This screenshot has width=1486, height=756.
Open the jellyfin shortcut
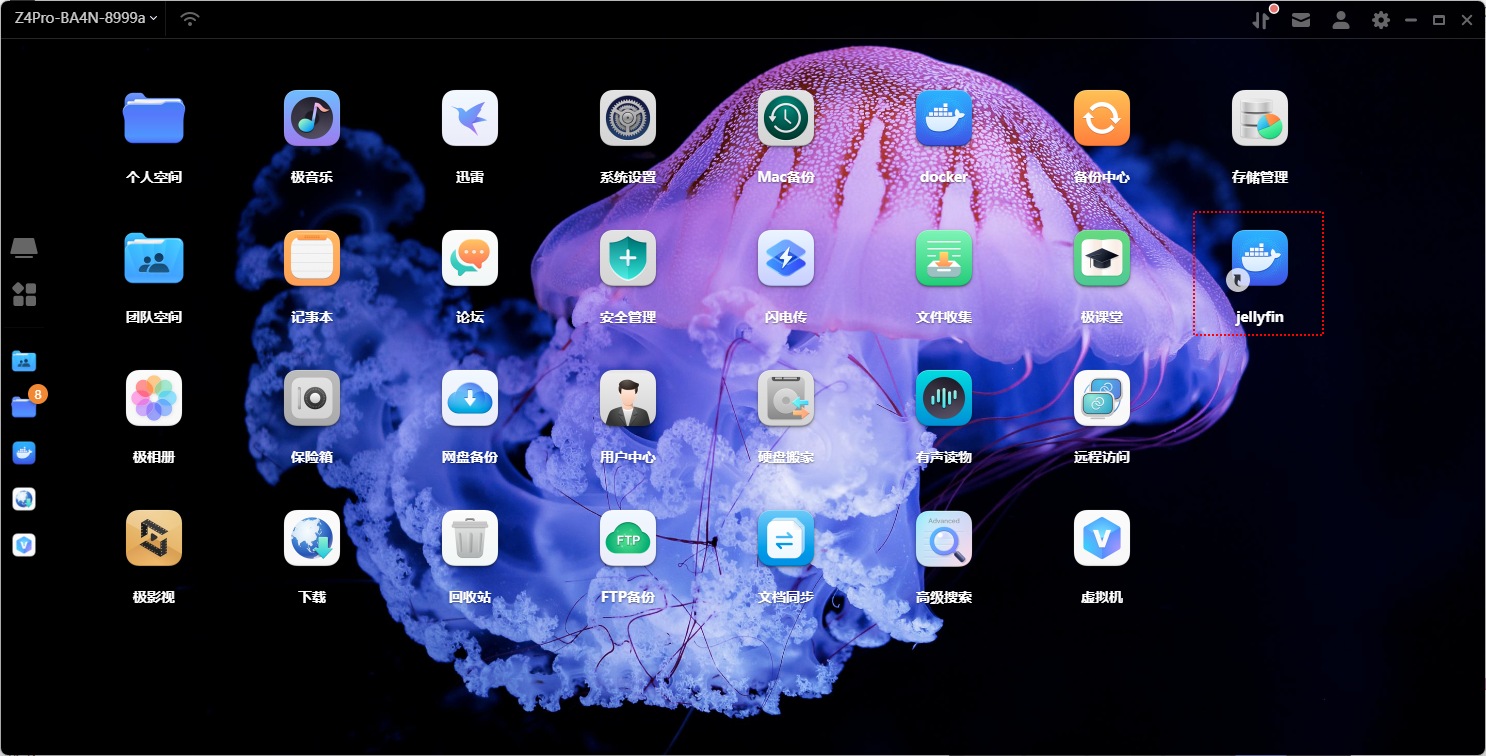pos(1260,259)
